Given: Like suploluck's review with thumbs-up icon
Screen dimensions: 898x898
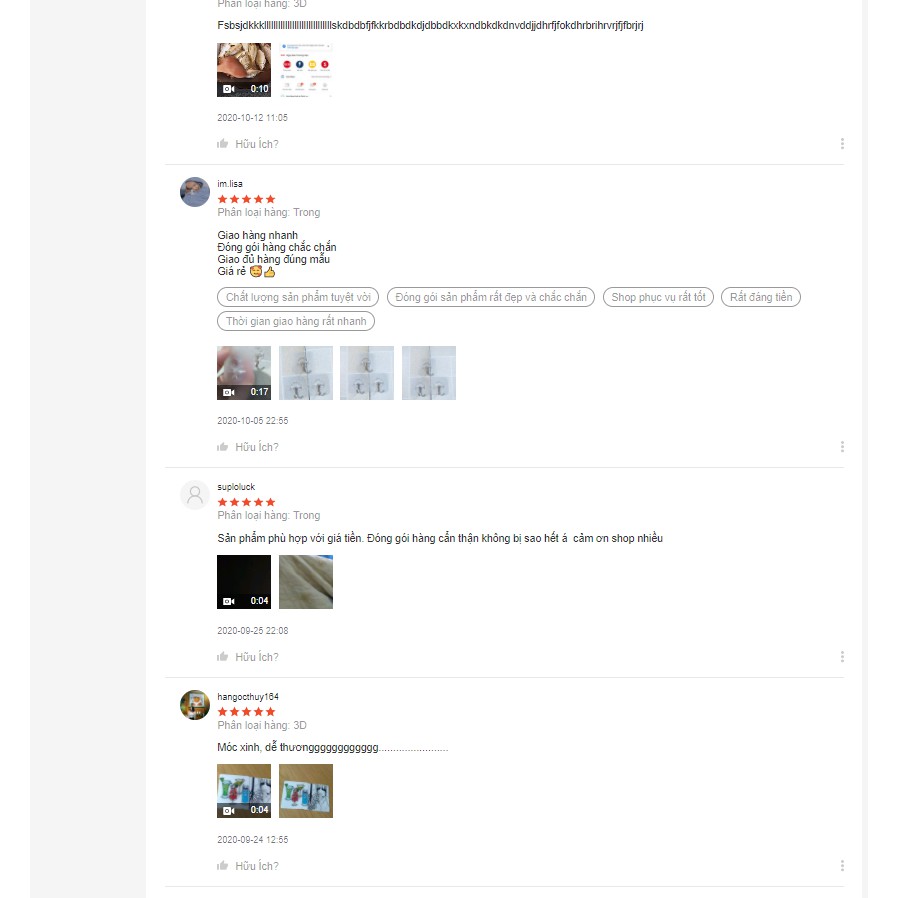Looking at the screenshot, I should click(223, 656).
